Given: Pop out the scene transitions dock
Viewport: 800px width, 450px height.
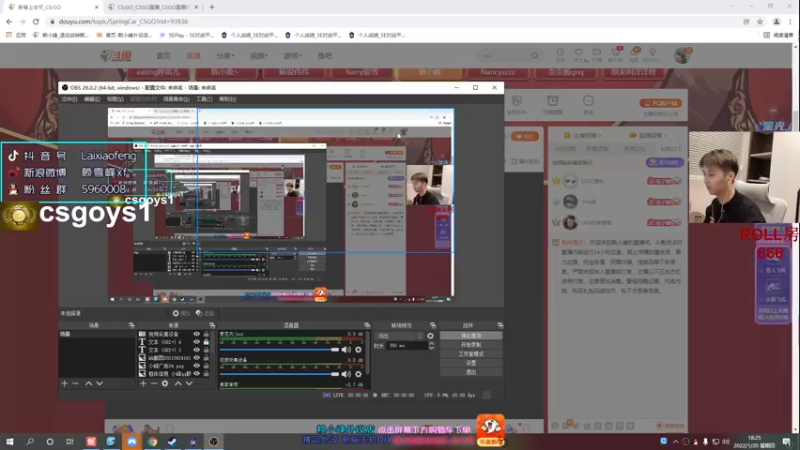Looking at the screenshot, I should click(433, 325).
